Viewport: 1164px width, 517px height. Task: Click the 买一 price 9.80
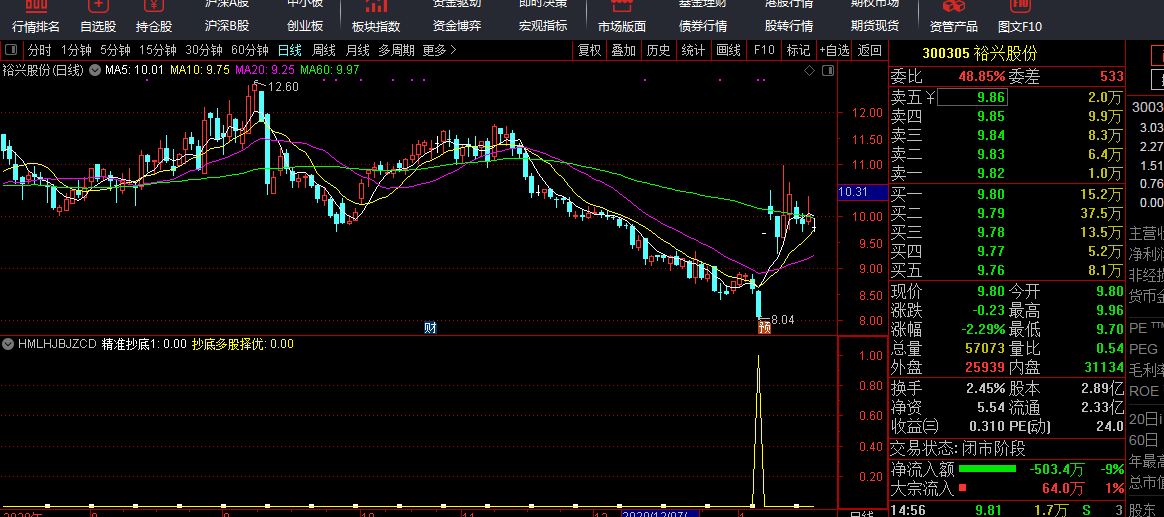coord(991,195)
